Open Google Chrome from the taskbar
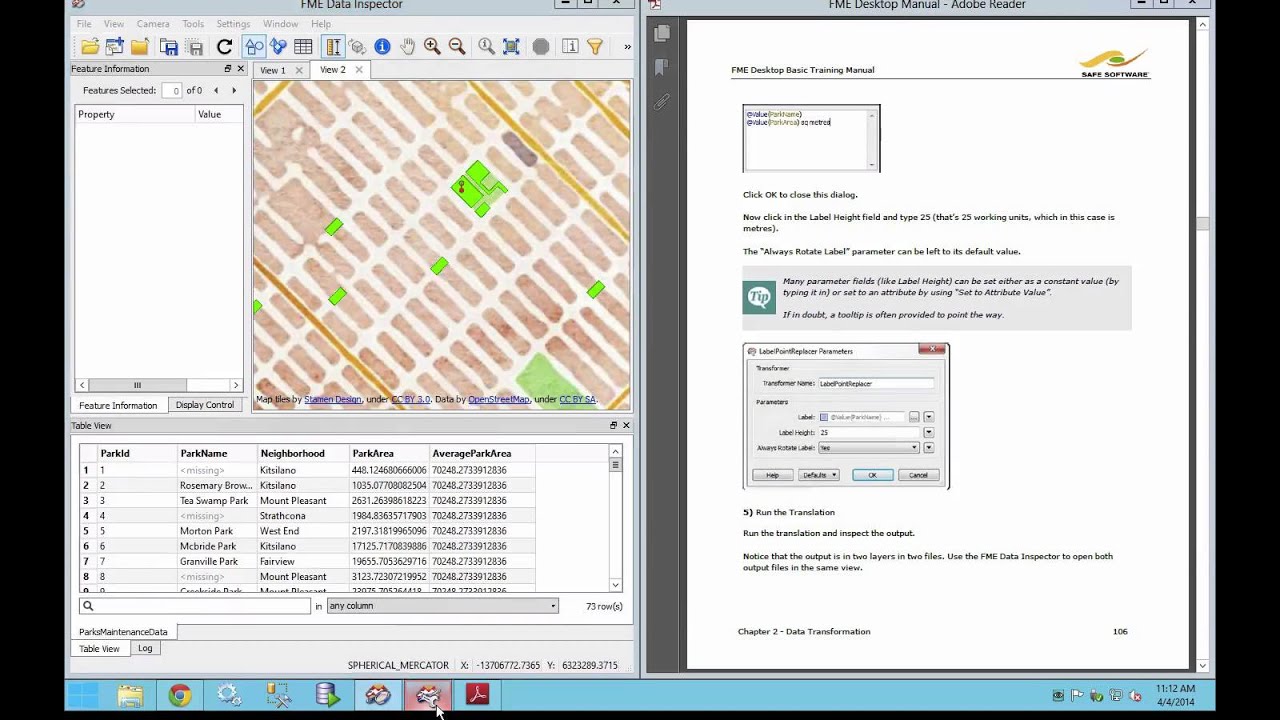This screenshot has height=720, width=1280. tap(180, 696)
